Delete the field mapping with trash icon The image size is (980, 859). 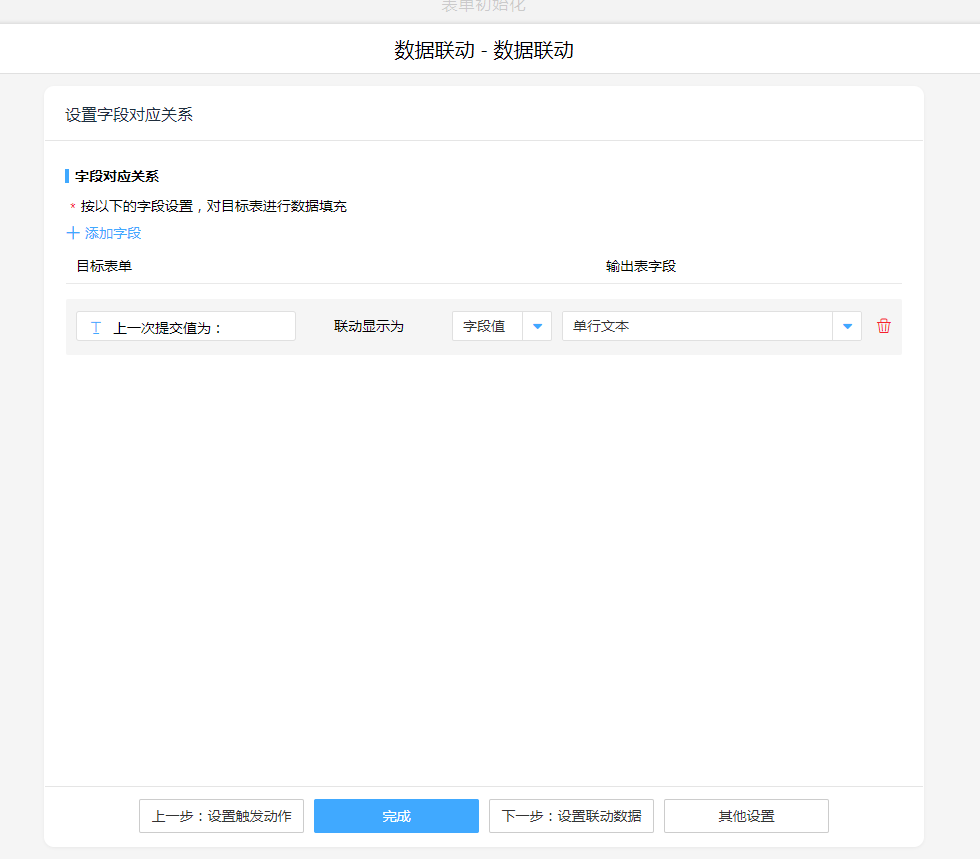pyautogui.click(x=884, y=326)
